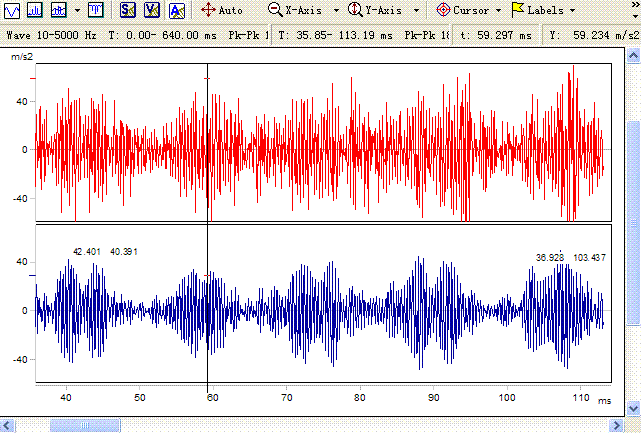Click the t: 59.297 ms readout
641x433 pixels.
496,36
